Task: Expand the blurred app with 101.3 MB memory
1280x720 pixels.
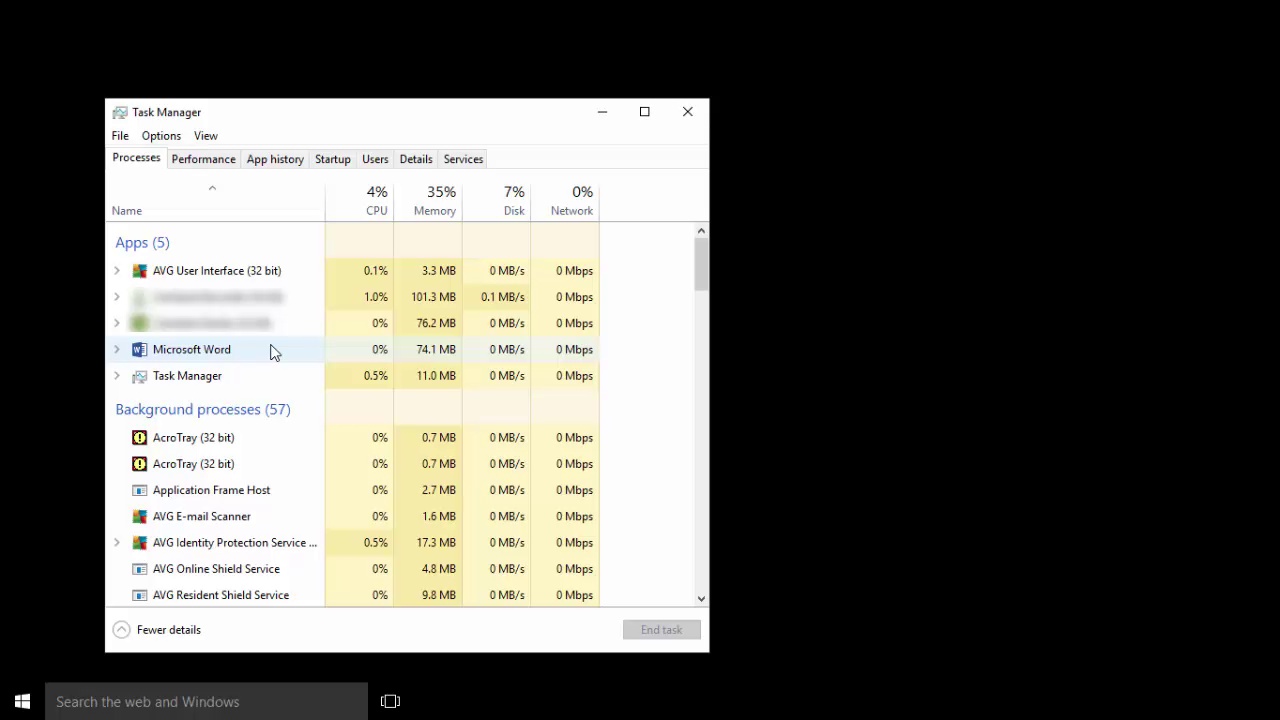Action: click(117, 297)
